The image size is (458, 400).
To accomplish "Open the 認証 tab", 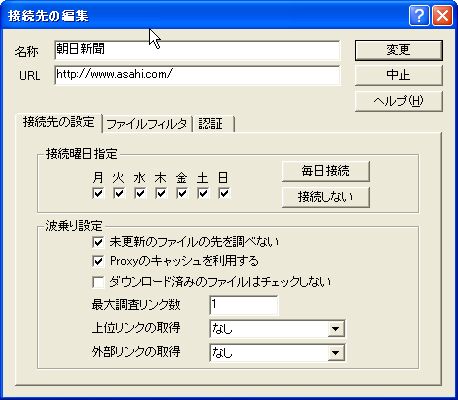I will click(x=213, y=124).
